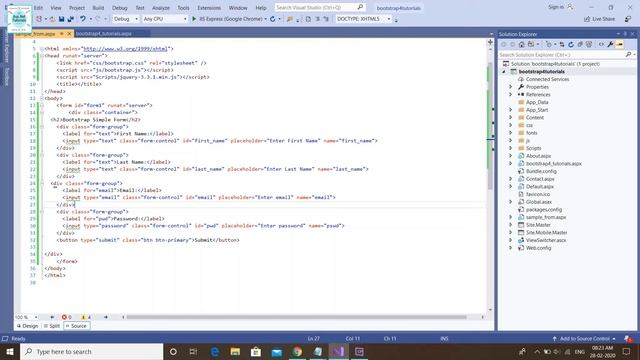Open the Windows Start menu
Viewport: 640px width, 360px height.
pyautogui.click(x=10, y=351)
